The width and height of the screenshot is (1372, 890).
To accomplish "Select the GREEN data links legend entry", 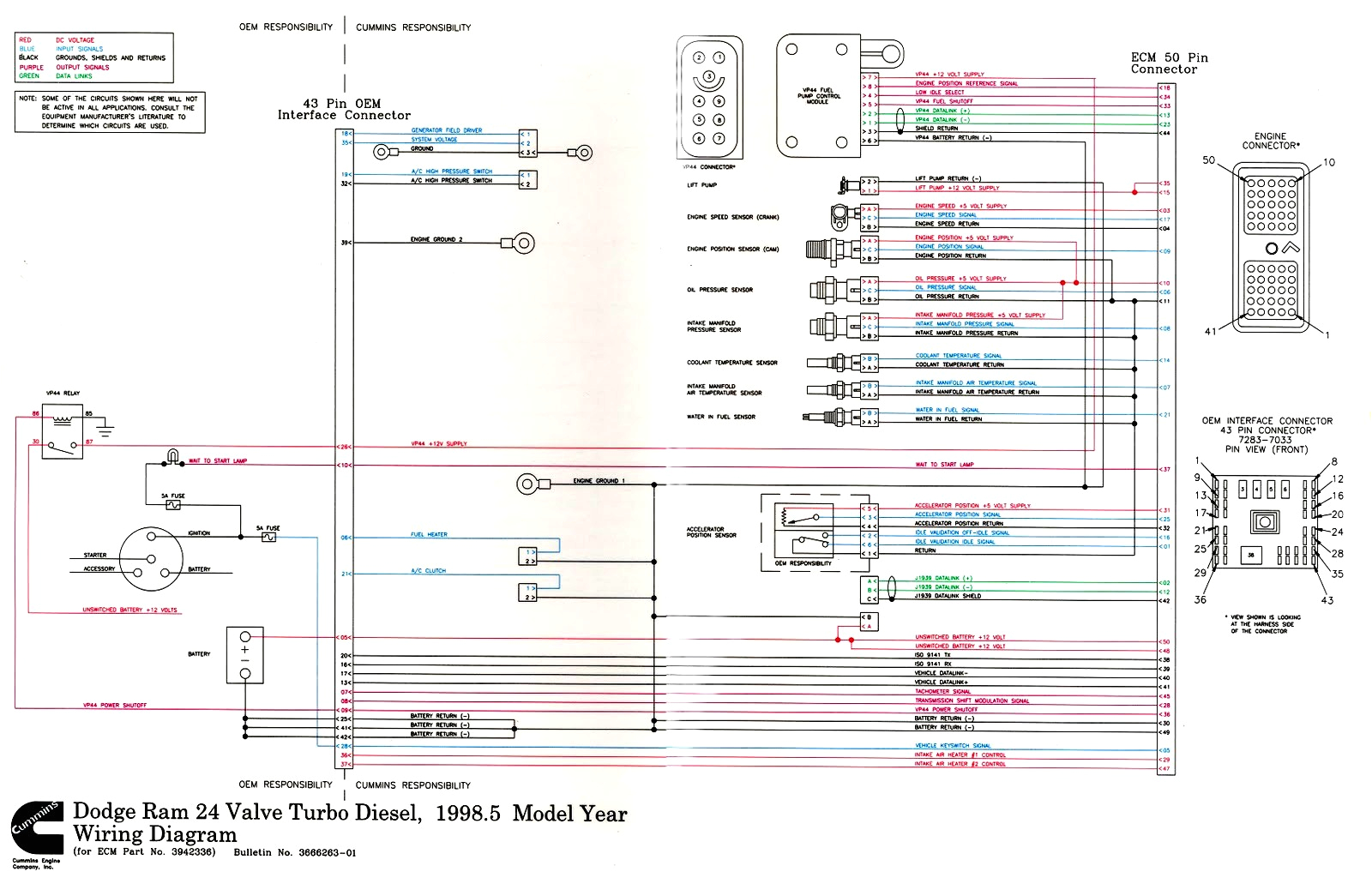I will pyautogui.click(x=51, y=75).
